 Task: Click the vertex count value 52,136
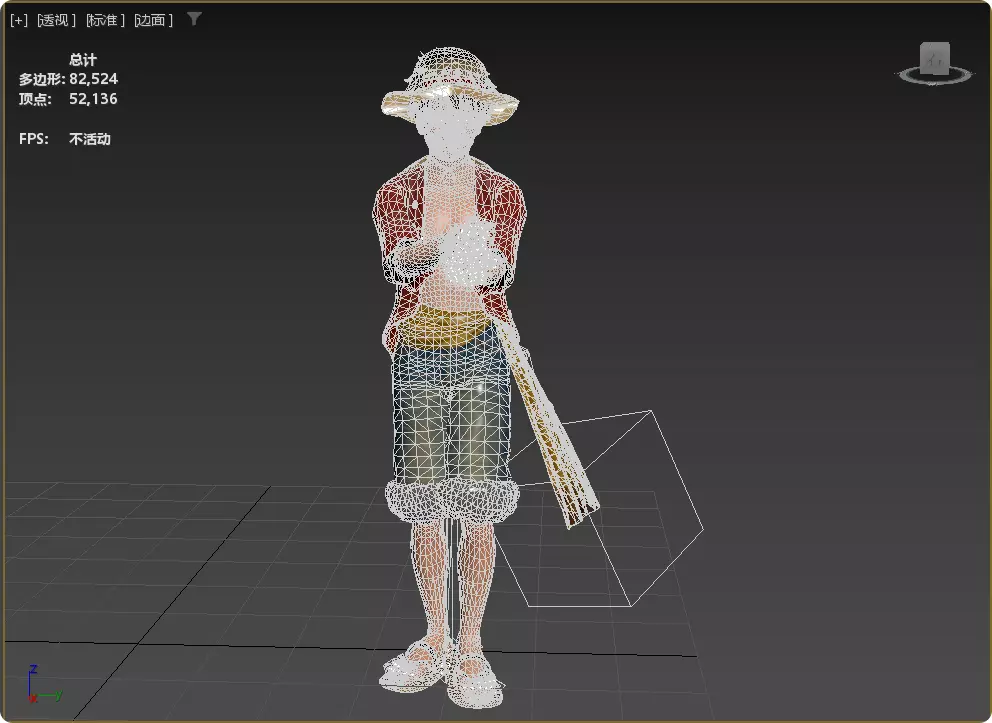tap(93, 99)
